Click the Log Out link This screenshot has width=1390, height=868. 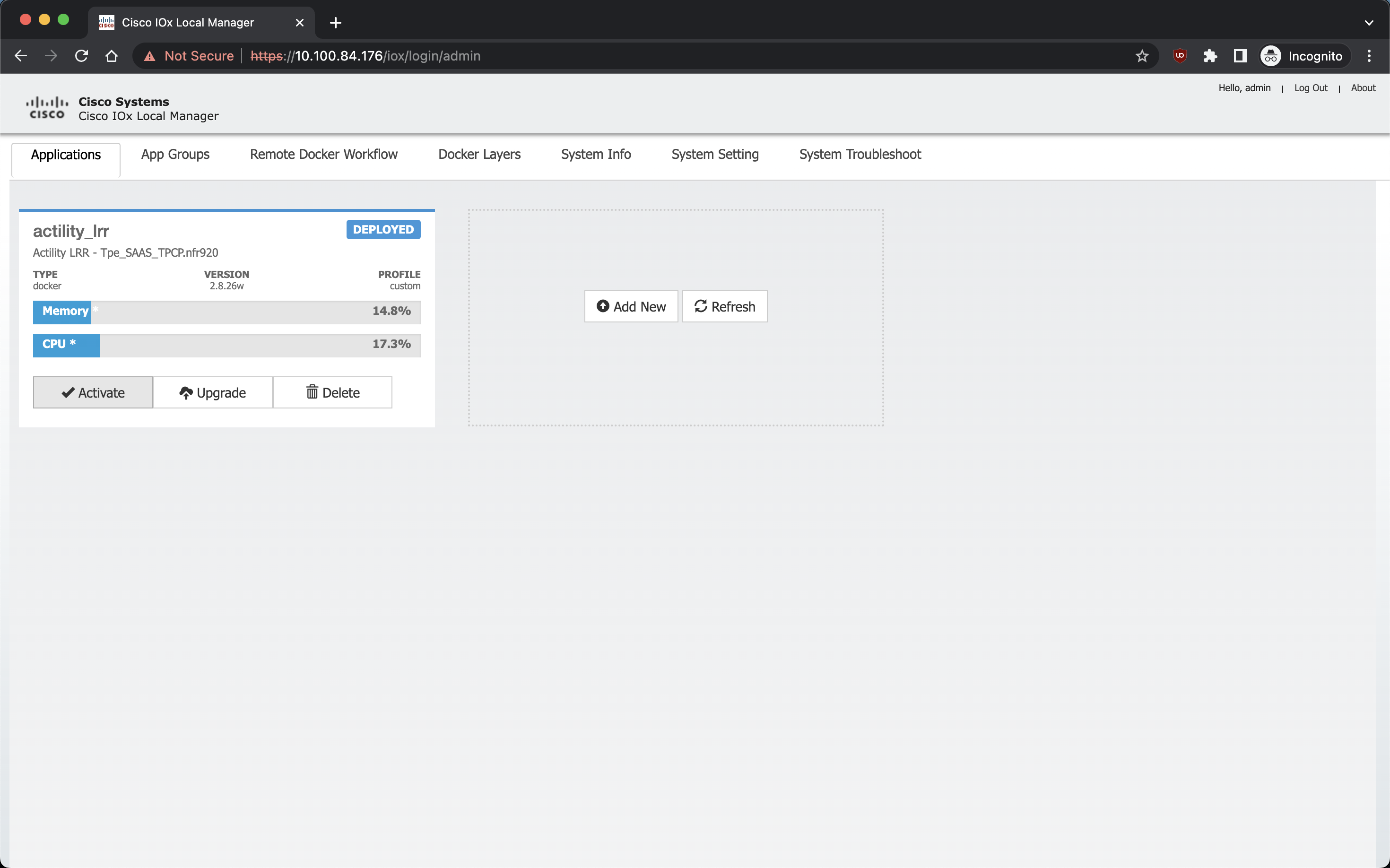click(x=1310, y=88)
